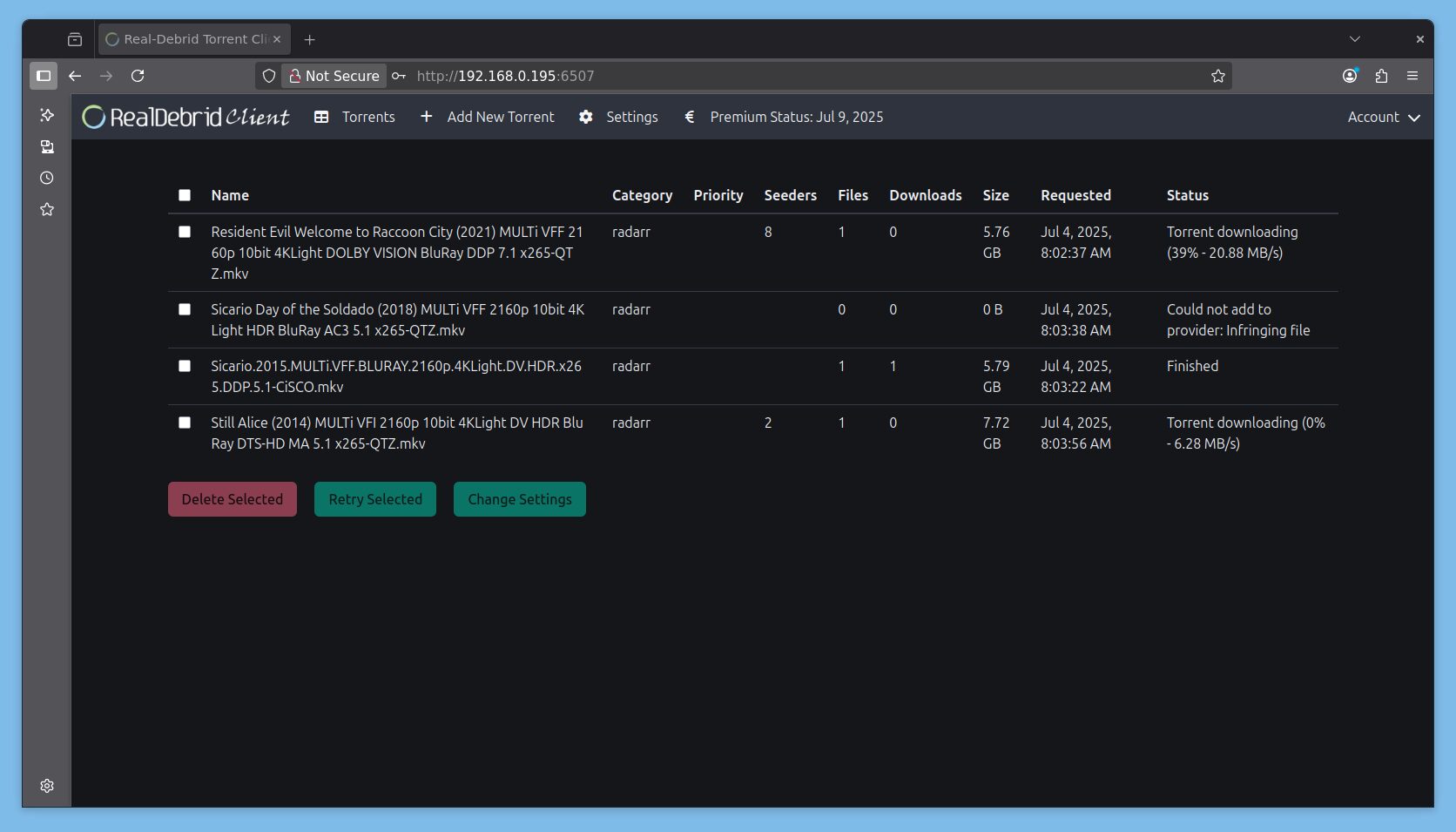Click status 'Torrent downloading (0% - 6.28 MB/s)'
The width and height of the screenshot is (1456, 832).
tap(1246, 433)
